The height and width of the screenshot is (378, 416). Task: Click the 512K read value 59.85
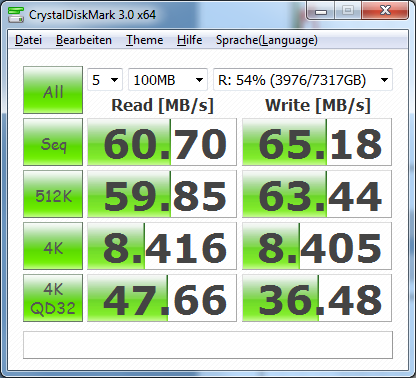click(x=162, y=194)
